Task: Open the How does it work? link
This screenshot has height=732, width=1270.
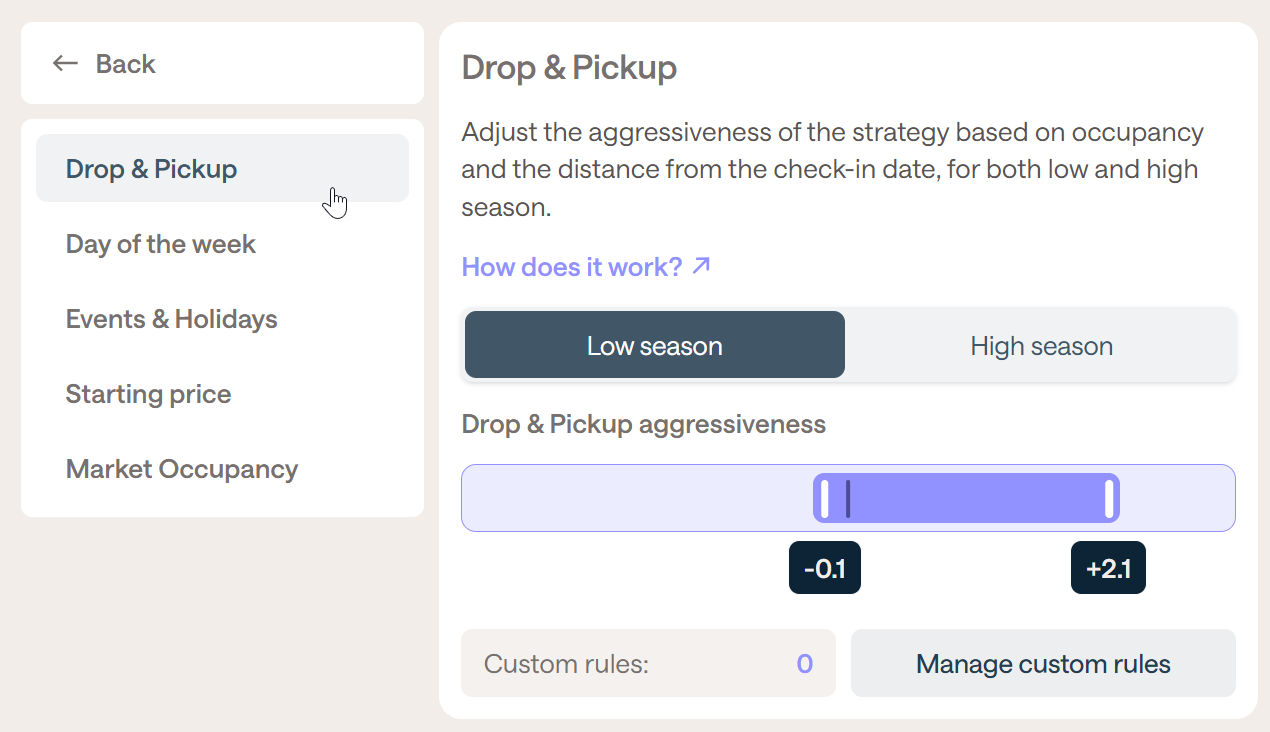Action: (x=572, y=267)
